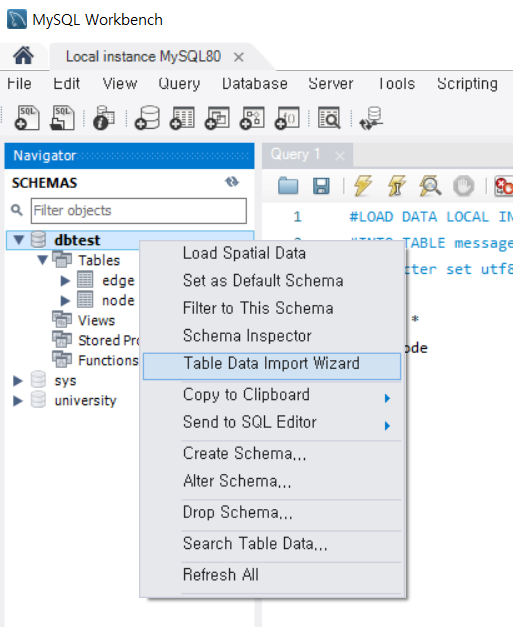Open the object inspector info icon
The image size is (513, 627).
(104, 118)
